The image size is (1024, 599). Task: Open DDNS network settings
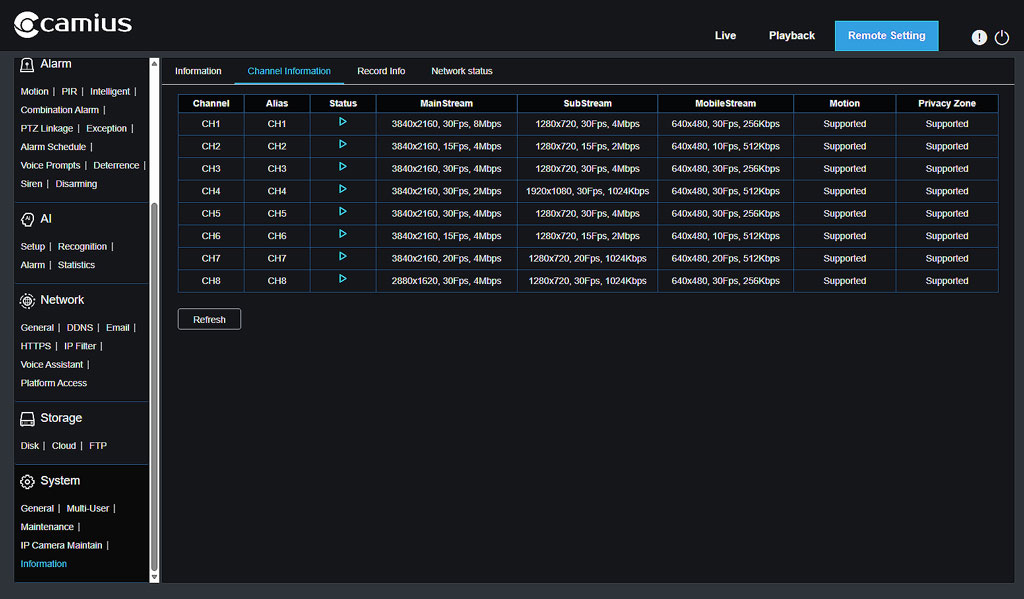pos(79,327)
